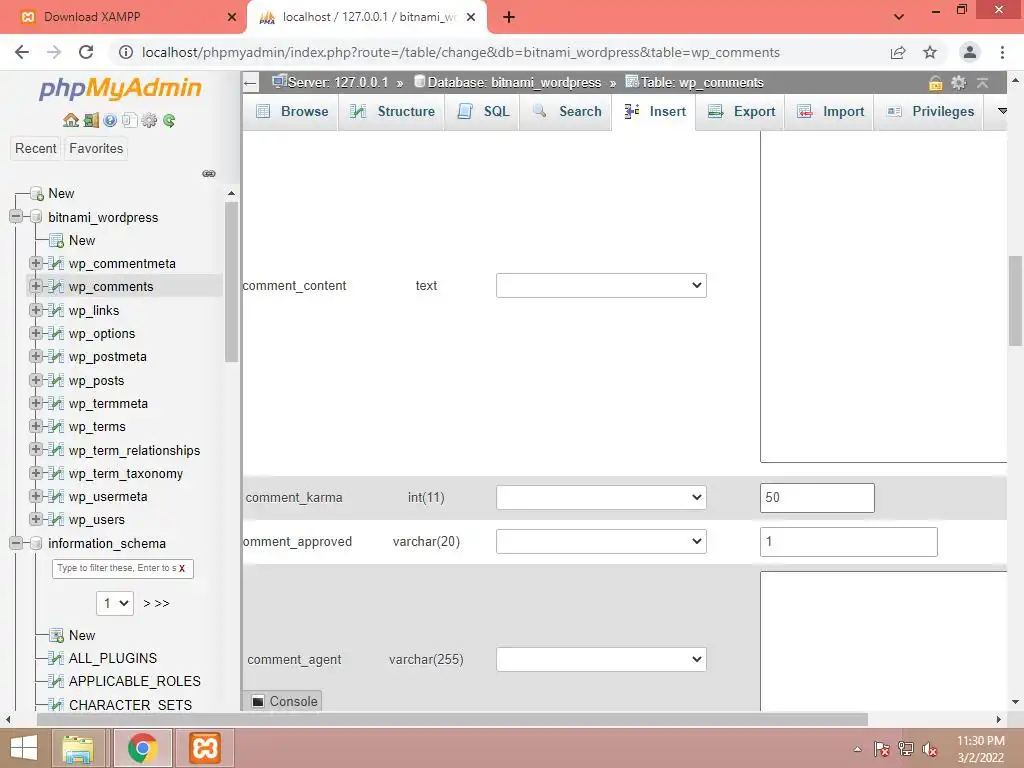Open the Search tab
Viewport: 1024px width, 768px height.
click(566, 112)
